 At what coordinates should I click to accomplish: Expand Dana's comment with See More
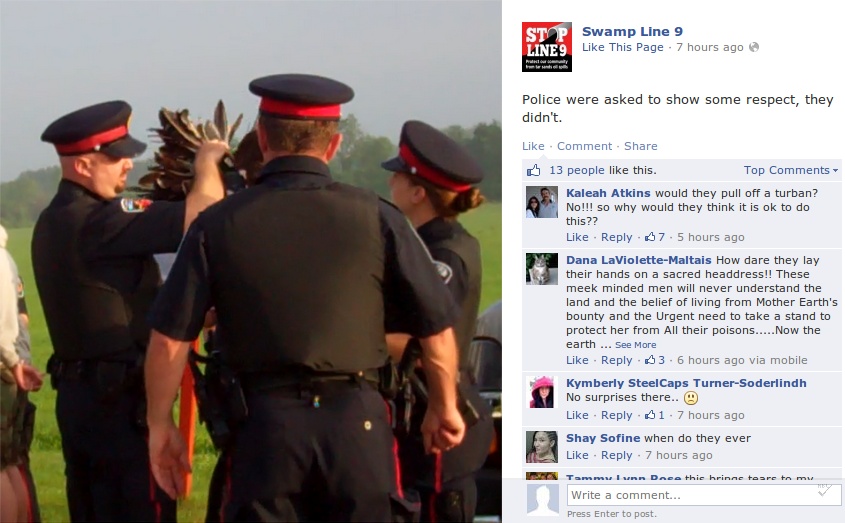635,345
